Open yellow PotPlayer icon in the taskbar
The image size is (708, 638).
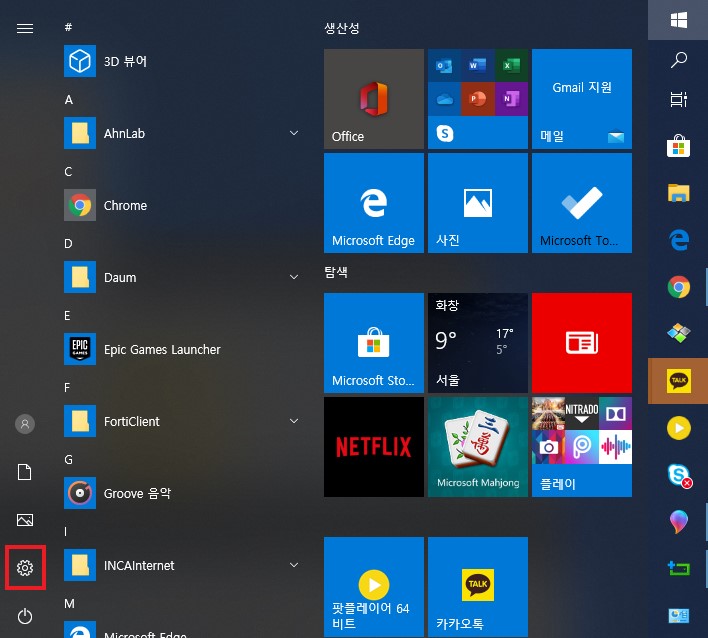678,428
